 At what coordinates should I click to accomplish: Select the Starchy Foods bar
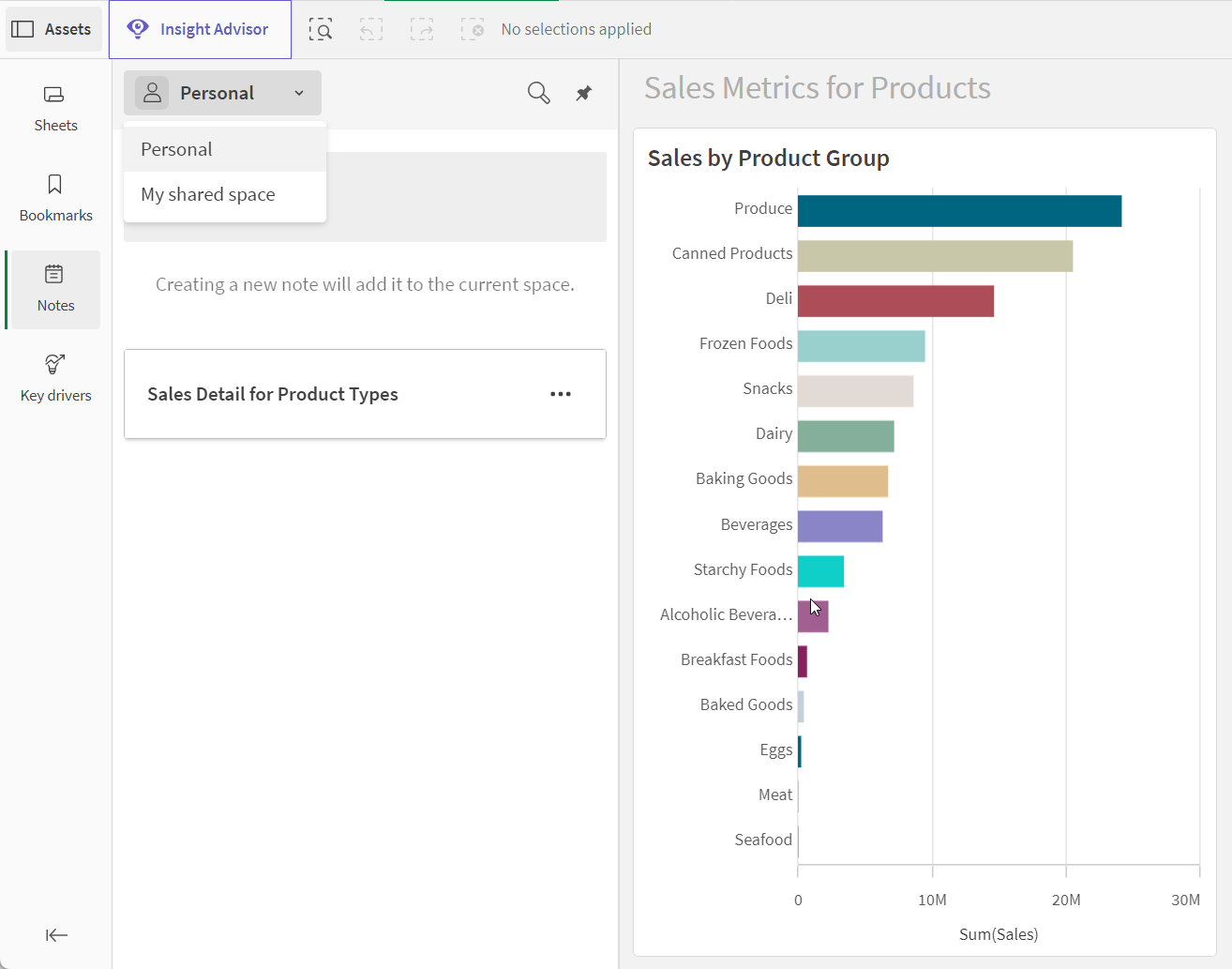pyautogui.click(x=820, y=571)
